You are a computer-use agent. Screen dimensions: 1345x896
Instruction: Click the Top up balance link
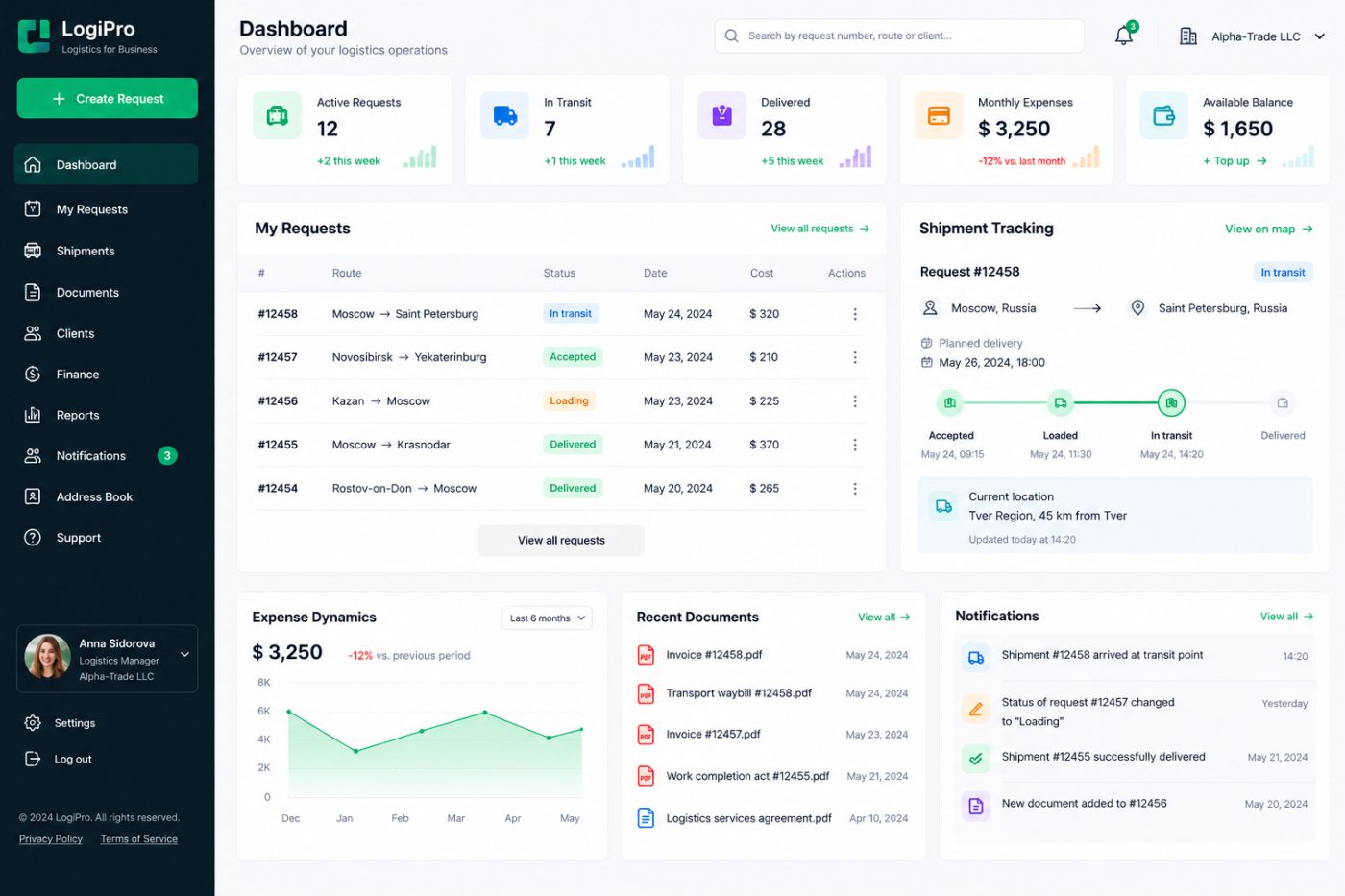coord(1235,161)
